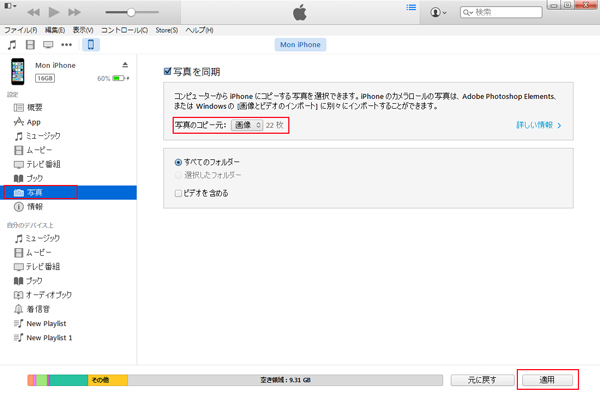Click the rewind playback button
600x395 pixels.
pos(33,12)
